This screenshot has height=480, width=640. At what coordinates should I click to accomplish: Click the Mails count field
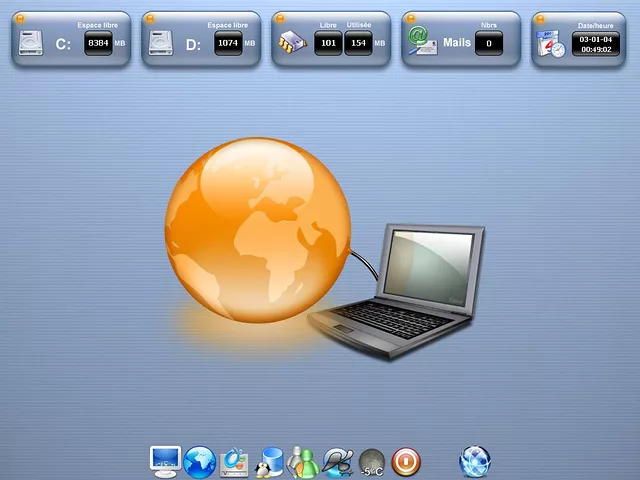point(488,44)
